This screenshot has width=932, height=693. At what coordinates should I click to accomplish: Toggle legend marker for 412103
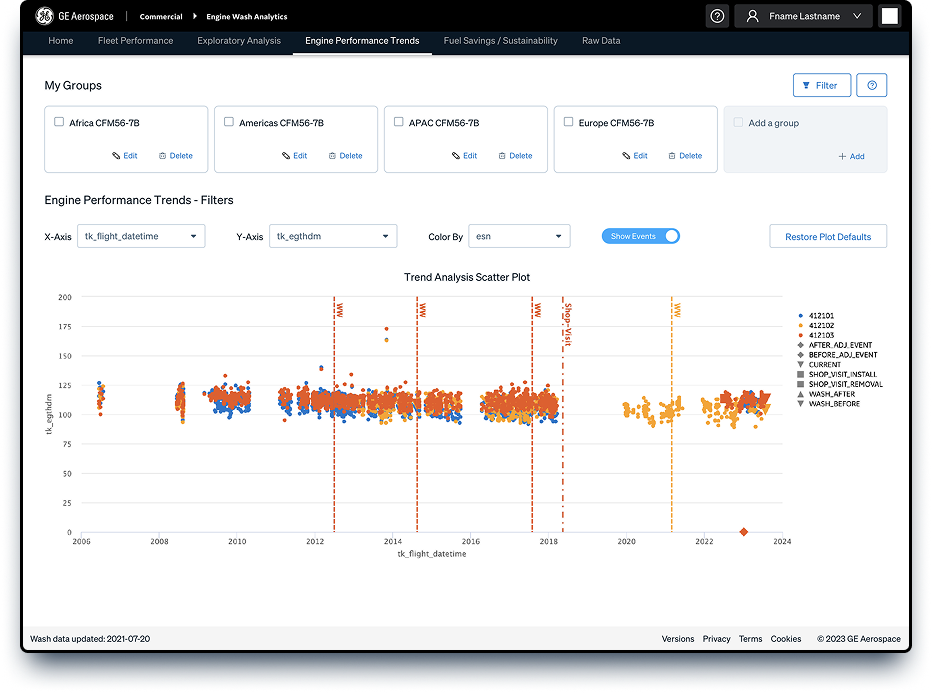pos(801,335)
